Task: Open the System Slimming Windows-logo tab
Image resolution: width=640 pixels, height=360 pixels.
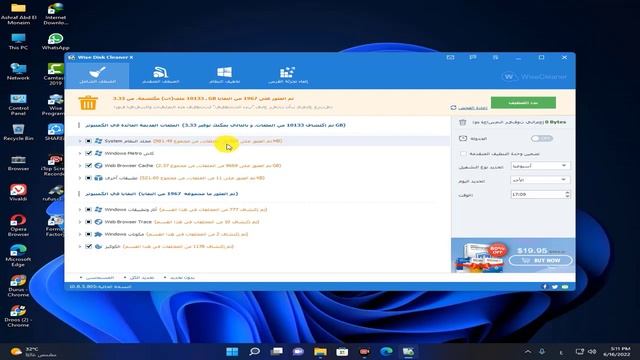Action: click(224, 76)
